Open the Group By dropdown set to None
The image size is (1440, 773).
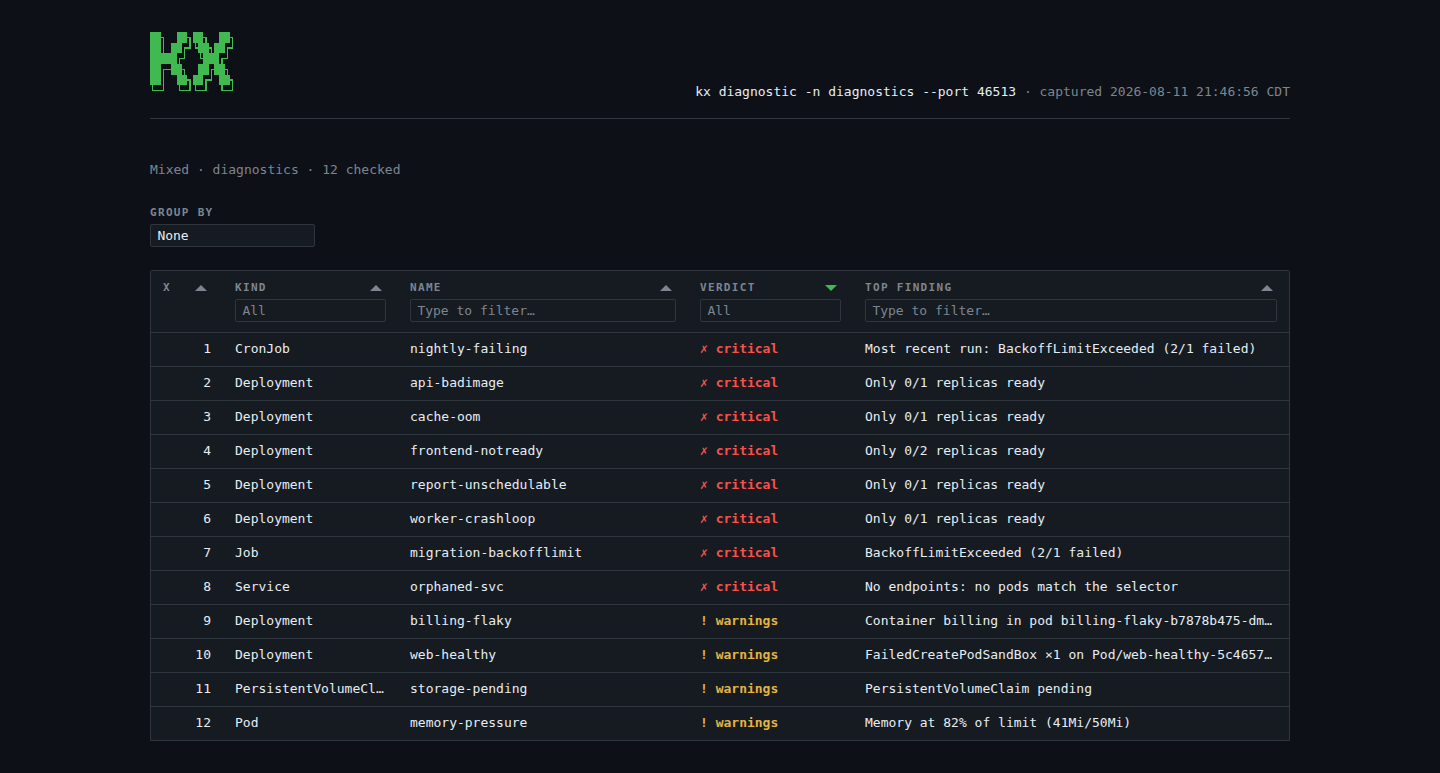coord(232,236)
